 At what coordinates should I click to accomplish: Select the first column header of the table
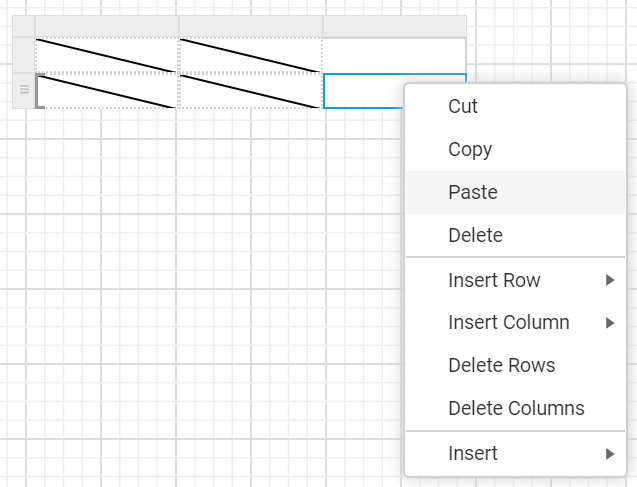tap(107, 26)
